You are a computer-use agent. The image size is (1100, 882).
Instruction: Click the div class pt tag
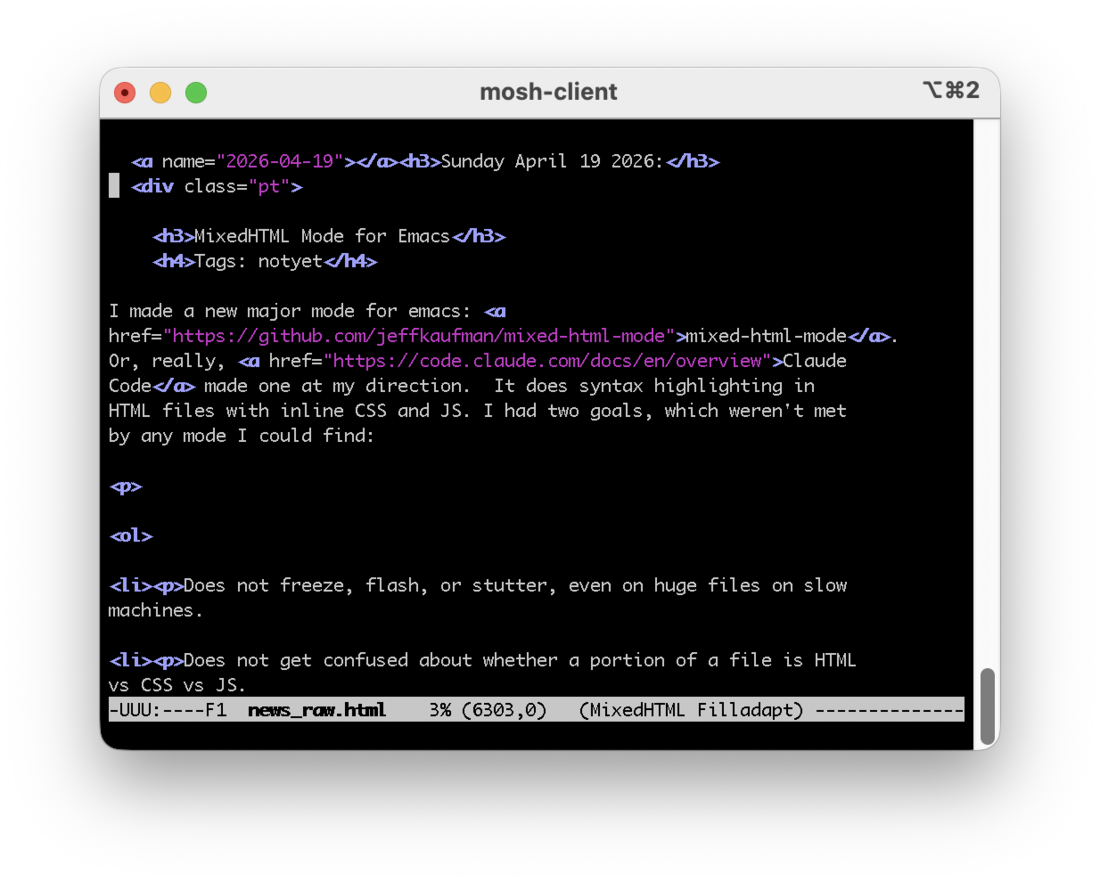coord(217,186)
